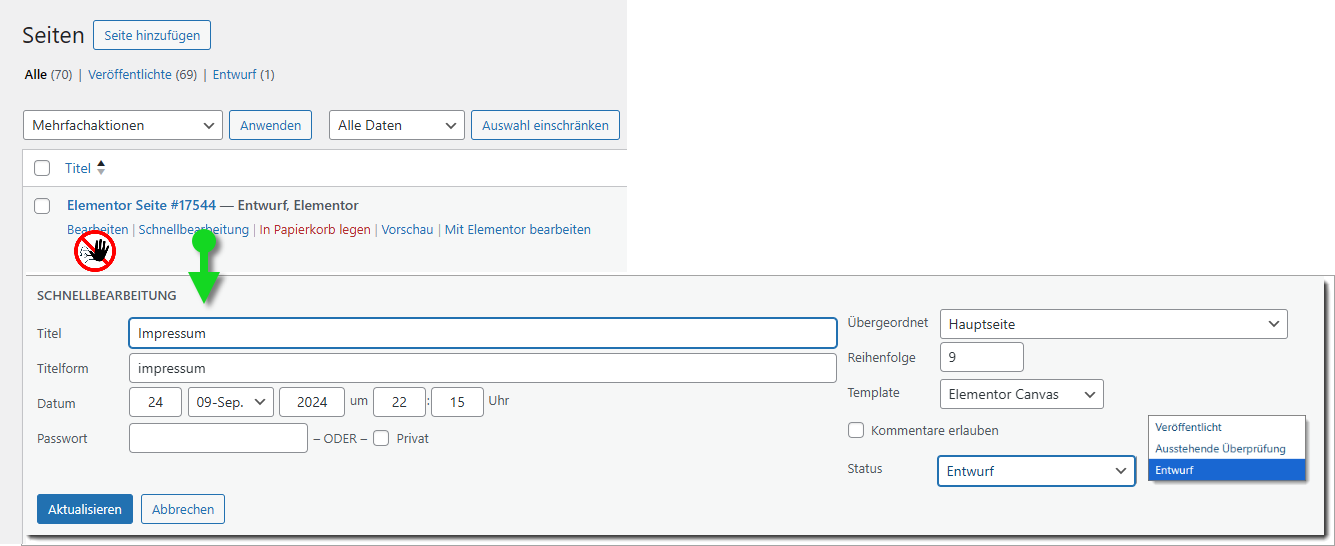Click the Mit Elementor bearbeiten link
The image size is (1335, 546).
click(x=517, y=230)
